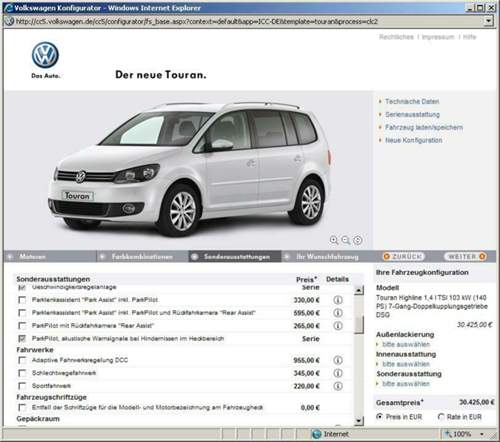Click the ZURÜCK button
The image size is (500, 442).
coord(404,256)
